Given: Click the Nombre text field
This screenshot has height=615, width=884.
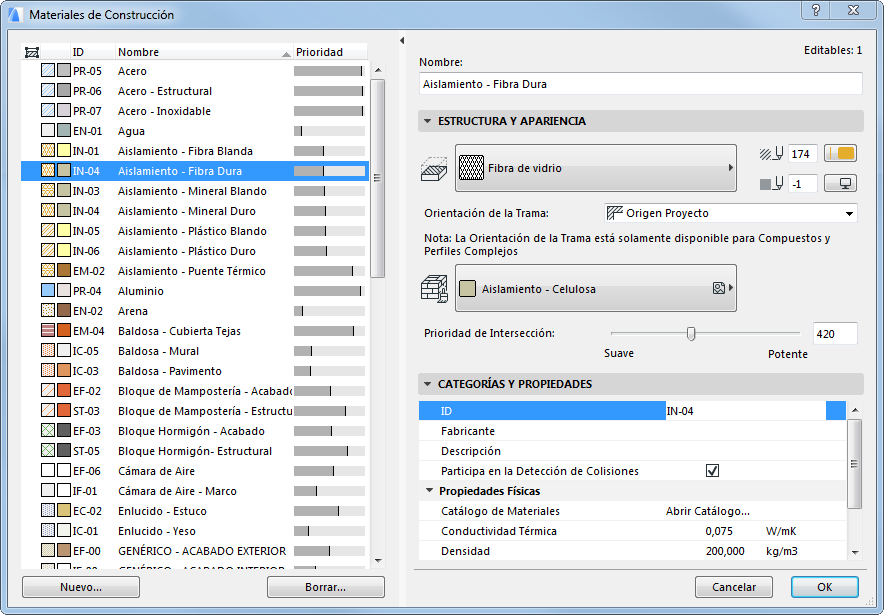Looking at the screenshot, I should point(640,84).
